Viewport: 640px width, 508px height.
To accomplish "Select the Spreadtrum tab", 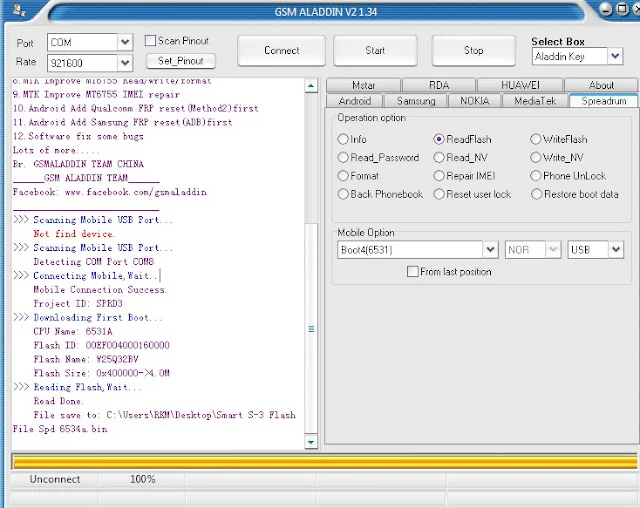I will (x=604, y=100).
